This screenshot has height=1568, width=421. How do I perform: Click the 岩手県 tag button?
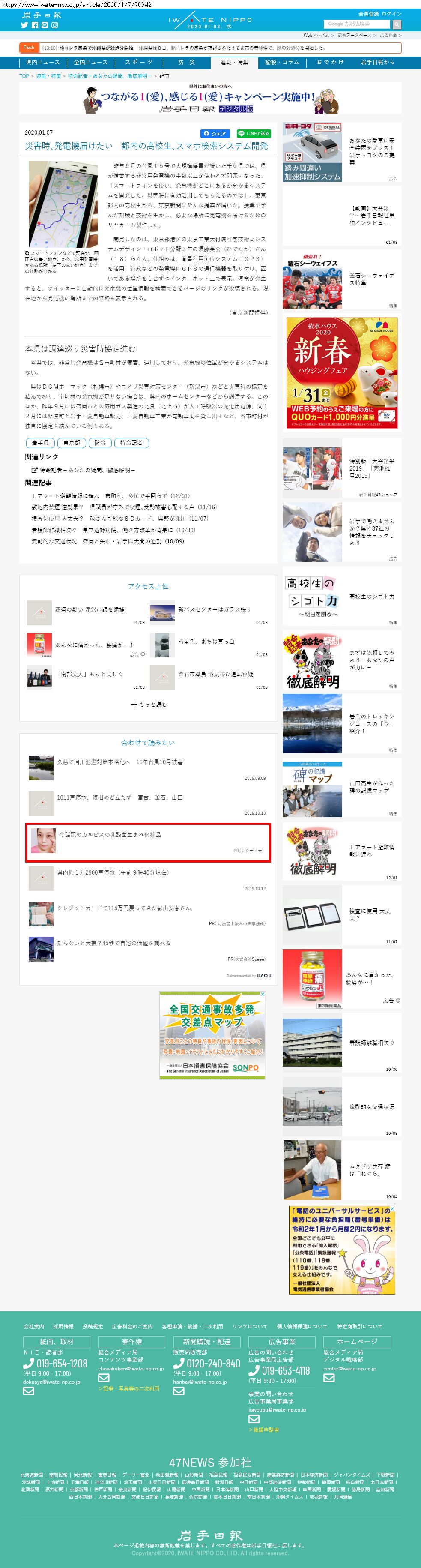click(x=40, y=443)
